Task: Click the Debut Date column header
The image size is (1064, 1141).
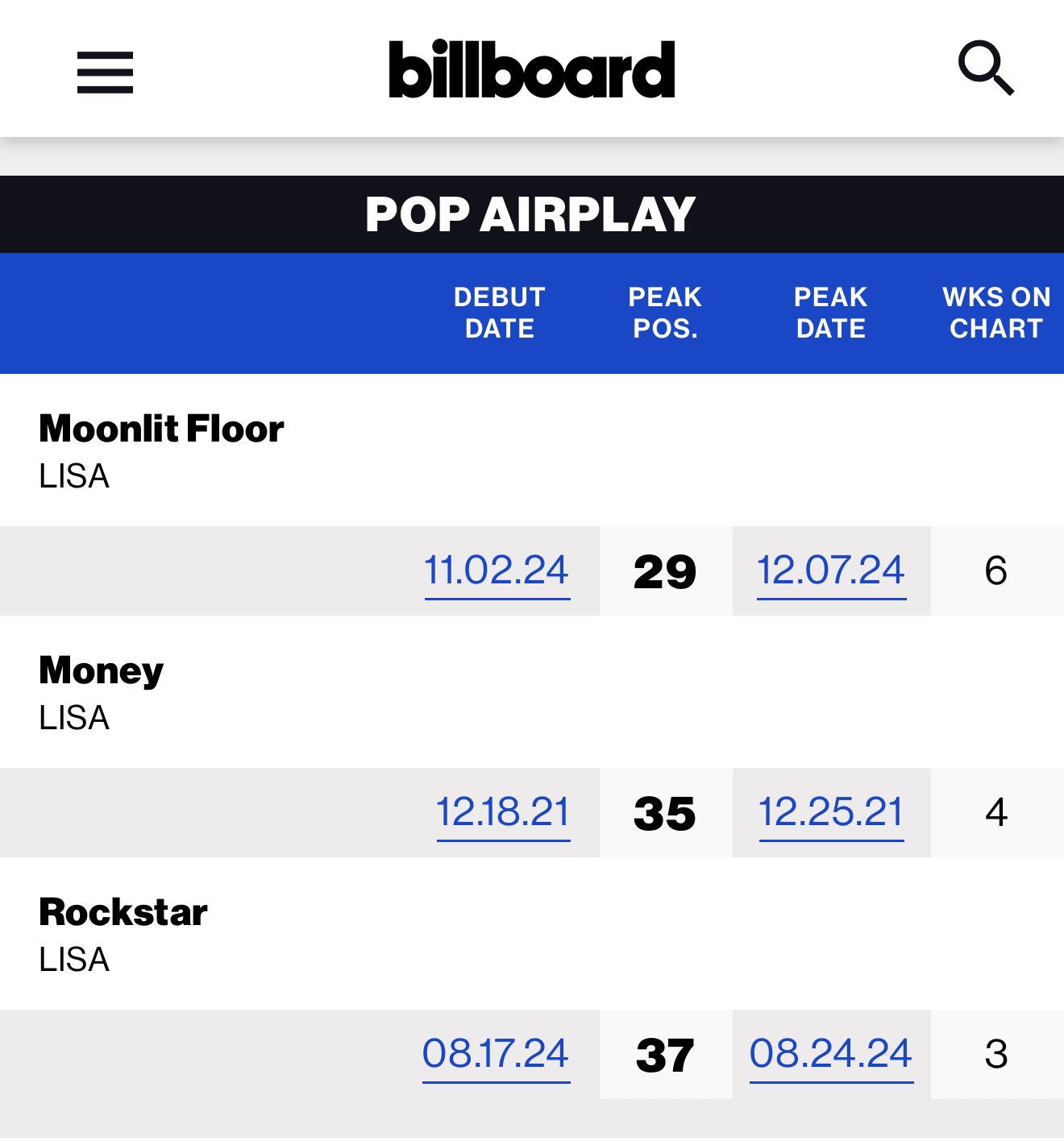Action: tap(500, 313)
